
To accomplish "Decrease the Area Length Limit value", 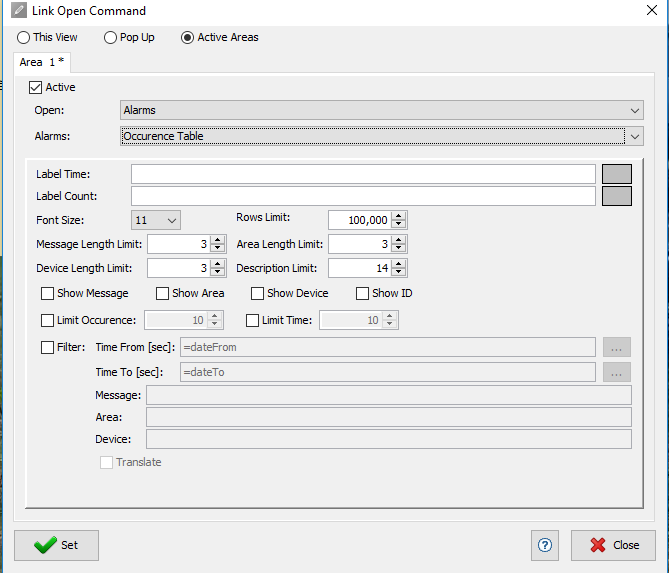I will pyautogui.click(x=398, y=248).
